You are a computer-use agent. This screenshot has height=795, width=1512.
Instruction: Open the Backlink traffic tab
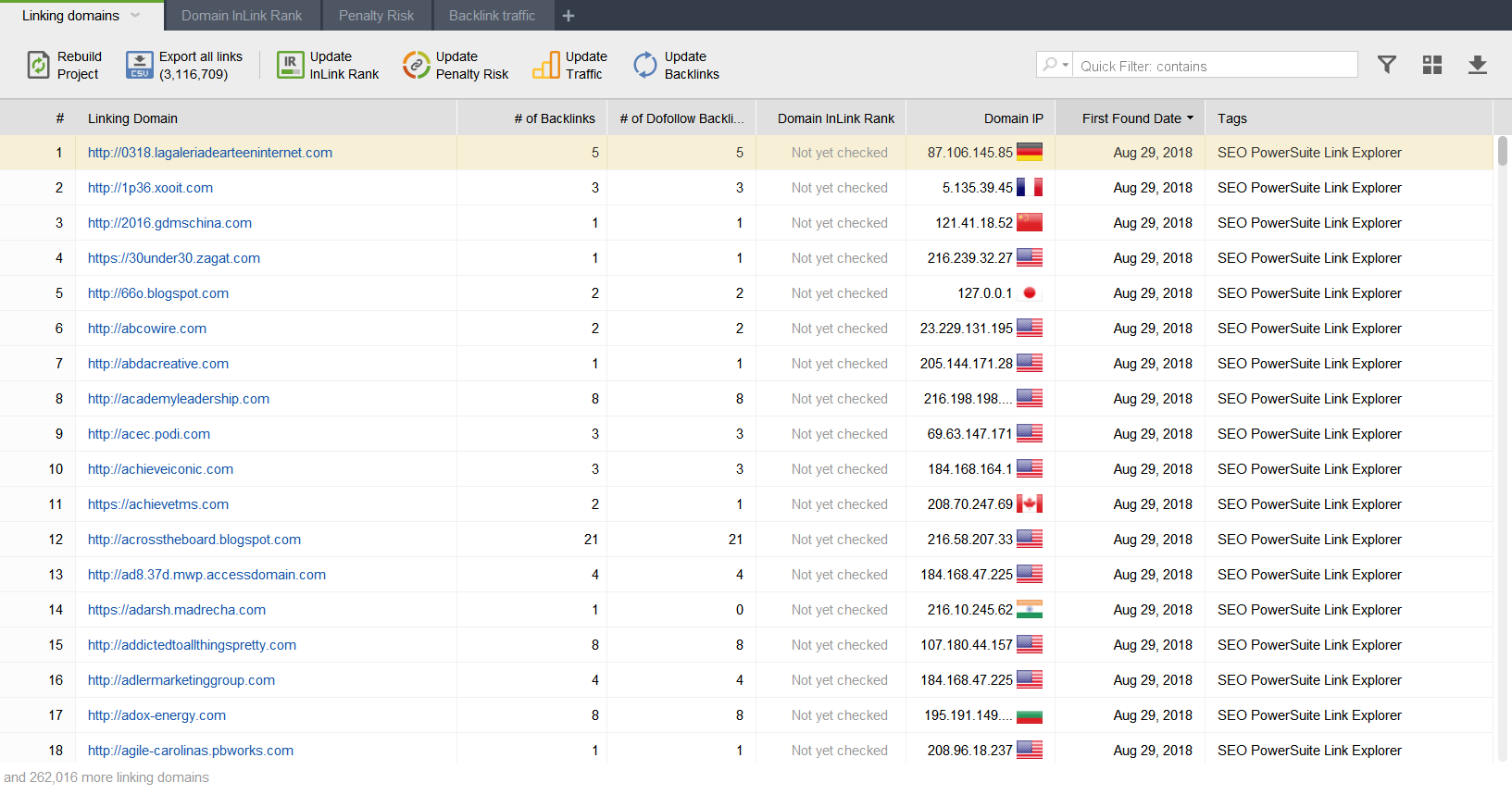pos(492,16)
